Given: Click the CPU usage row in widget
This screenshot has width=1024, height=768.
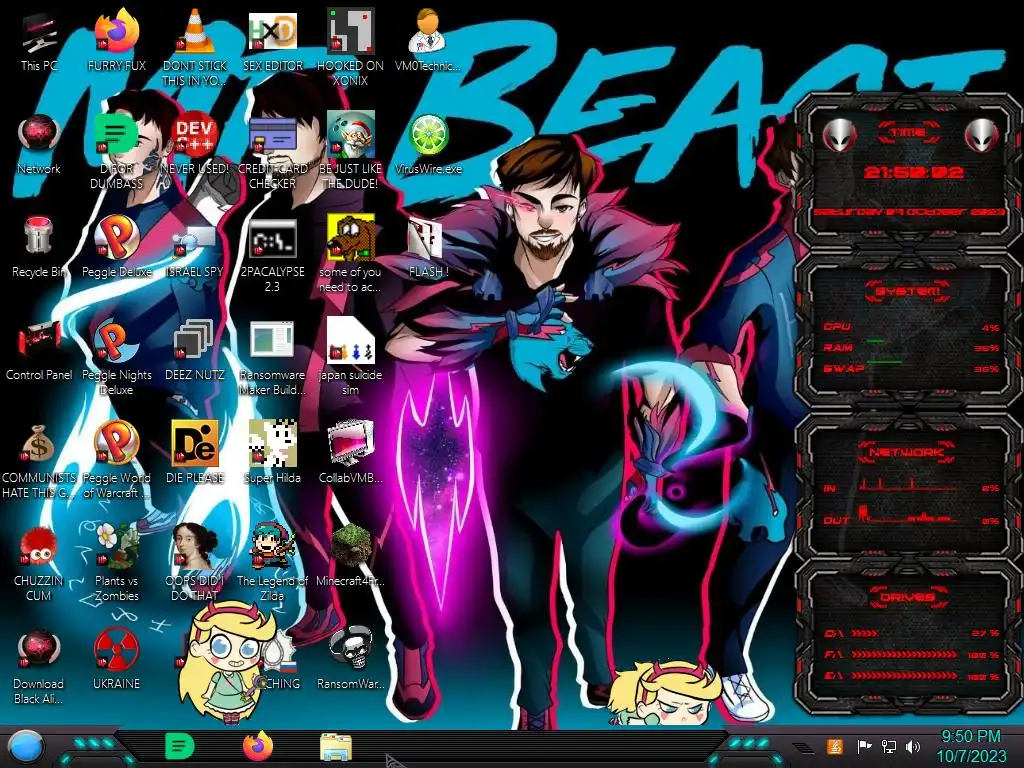Looking at the screenshot, I should (911, 327).
